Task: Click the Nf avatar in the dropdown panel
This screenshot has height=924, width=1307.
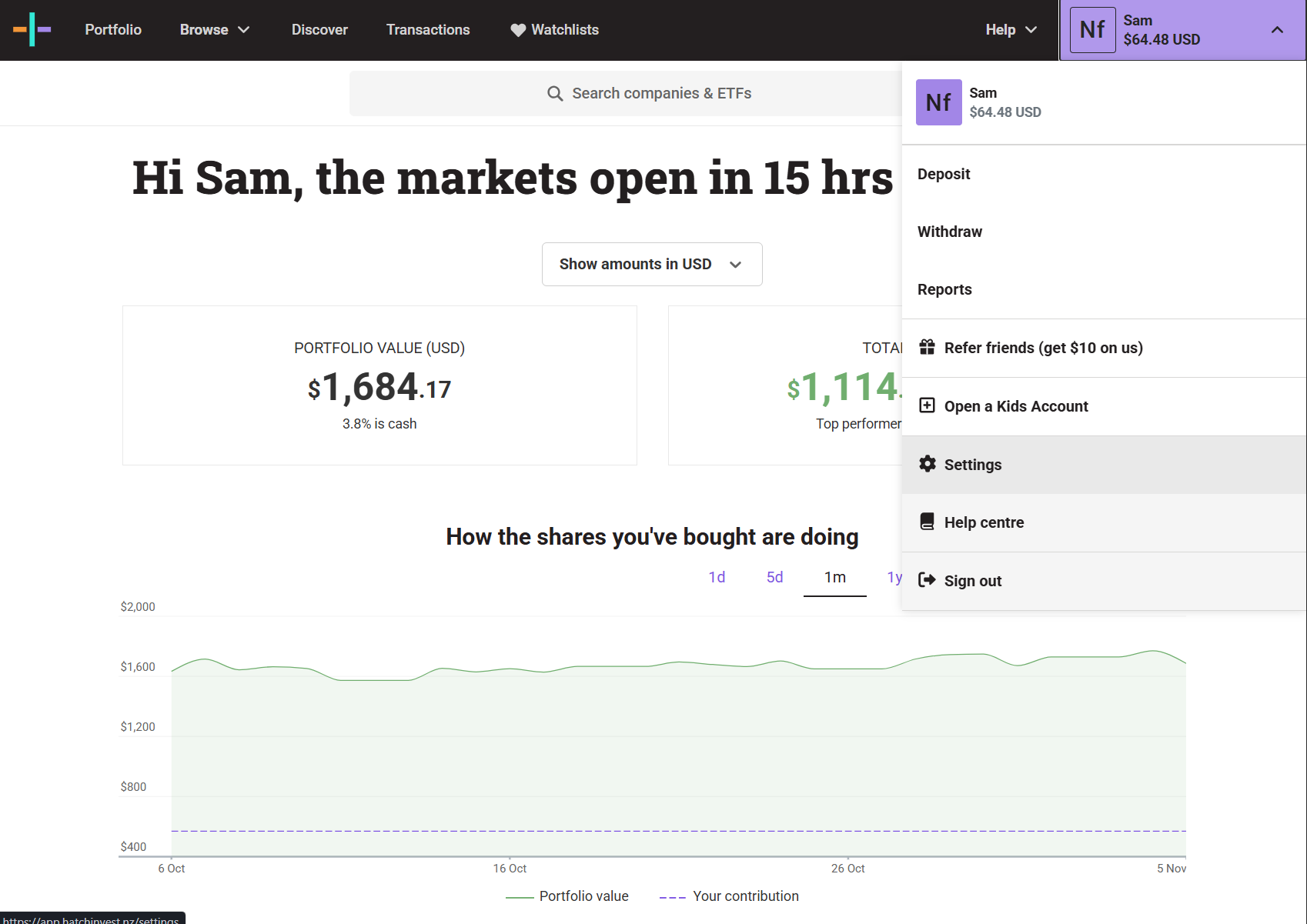Action: tap(938, 102)
